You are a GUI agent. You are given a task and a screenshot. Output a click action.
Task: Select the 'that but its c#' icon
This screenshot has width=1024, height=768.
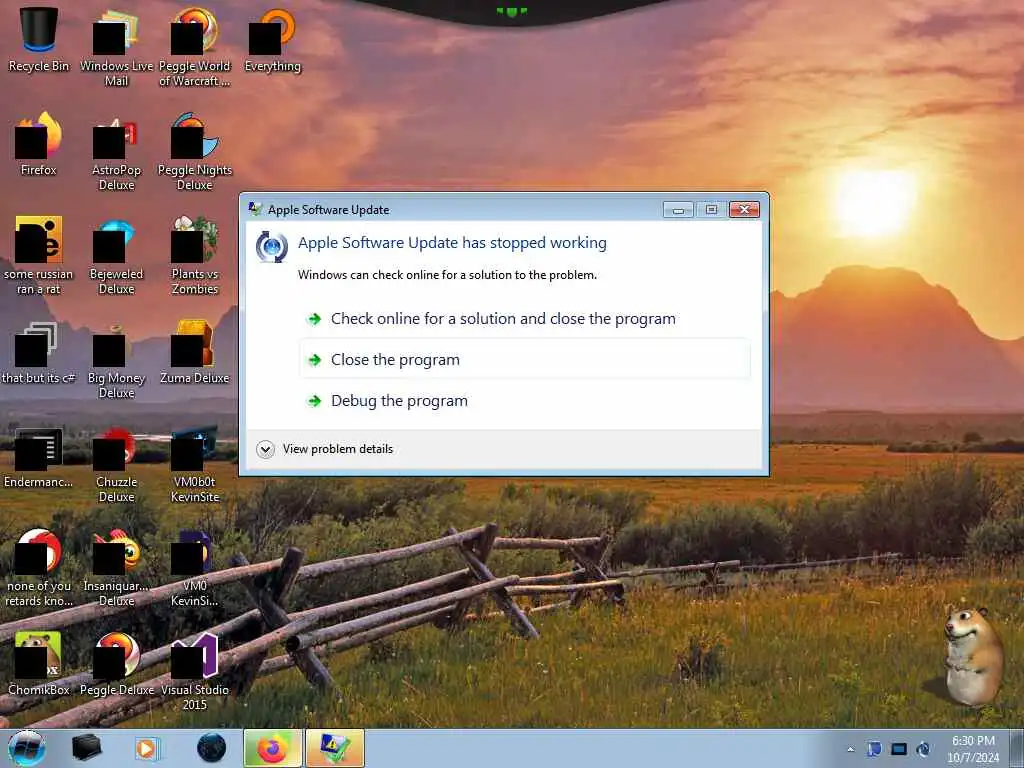pos(39,351)
